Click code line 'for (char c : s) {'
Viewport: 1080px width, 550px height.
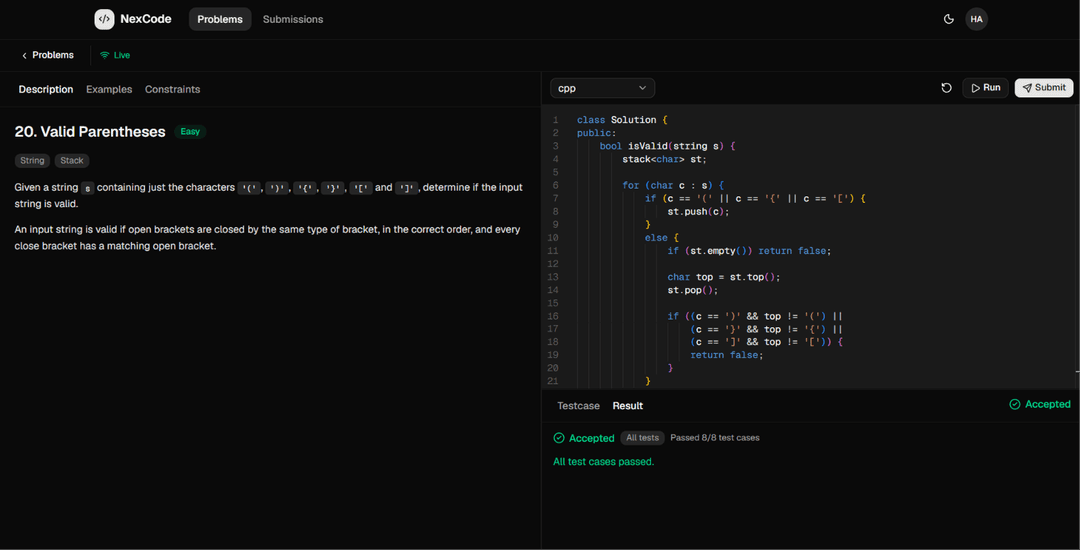click(x=673, y=185)
